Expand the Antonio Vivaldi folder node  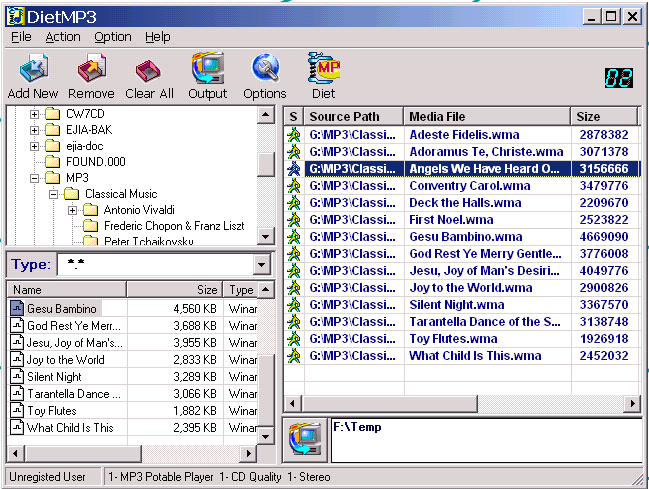pyautogui.click(x=73, y=210)
